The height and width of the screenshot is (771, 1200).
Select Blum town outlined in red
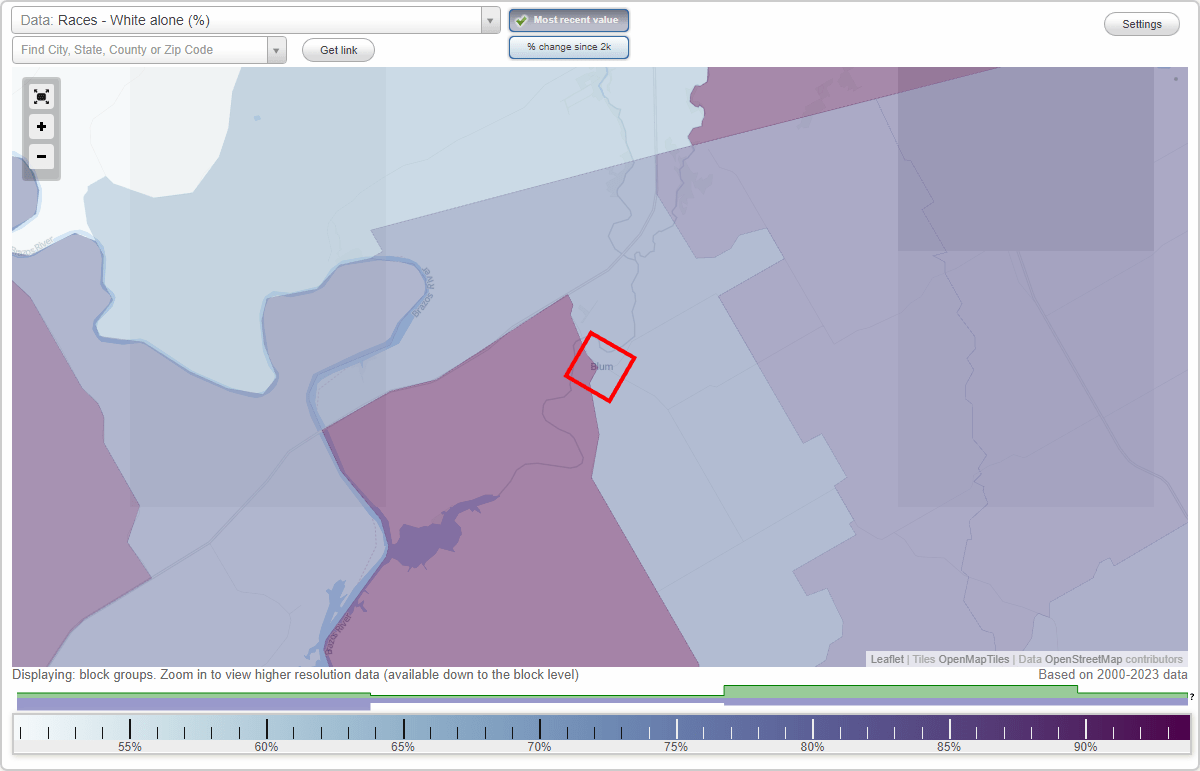click(x=600, y=368)
